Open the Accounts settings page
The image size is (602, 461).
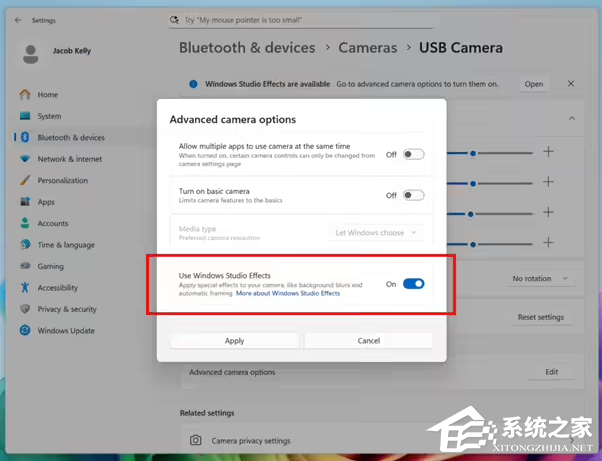click(x=53, y=223)
